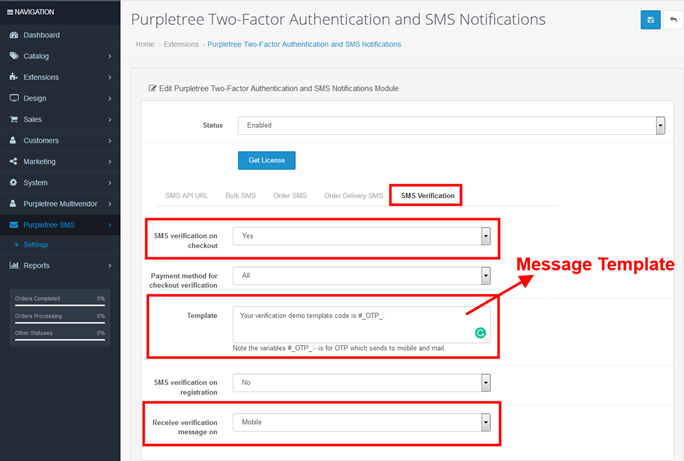Click the Catalog tags icon
Viewport: 684px width, 461px height.
(14, 56)
